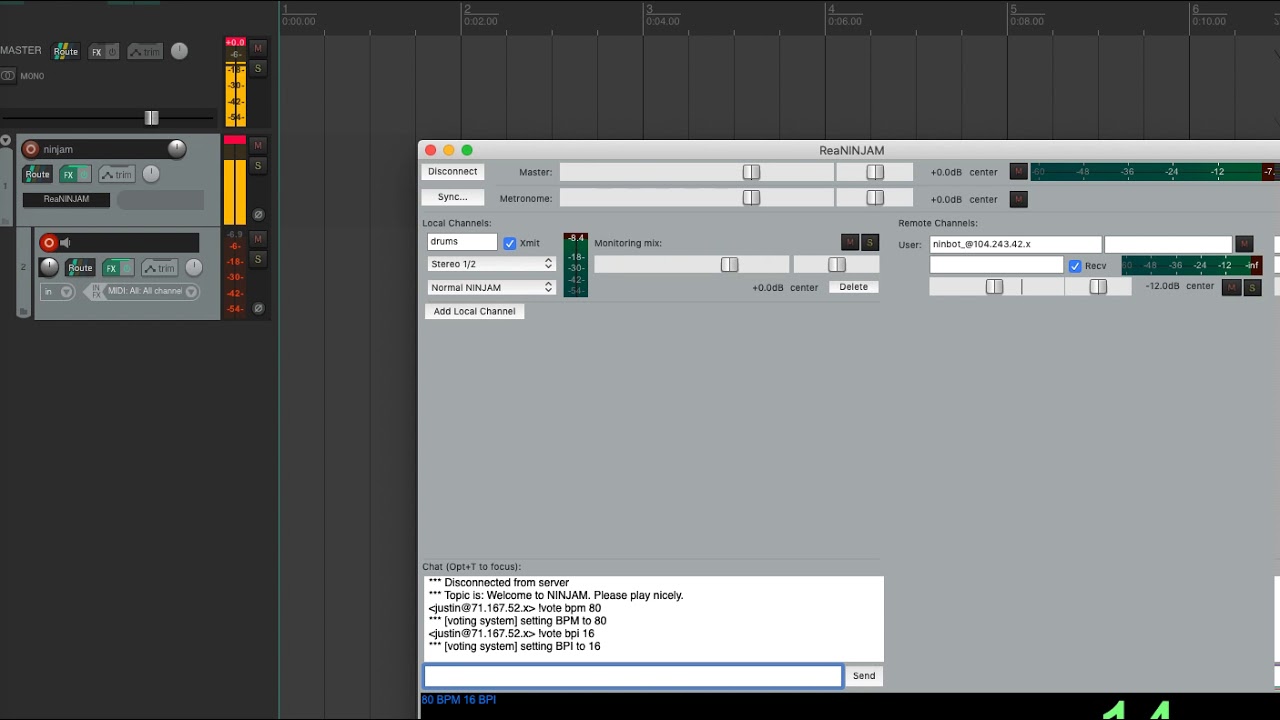Toggle FX bypass on the ninjam track
The image size is (1280, 720).
pyautogui.click(x=84, y=174)
